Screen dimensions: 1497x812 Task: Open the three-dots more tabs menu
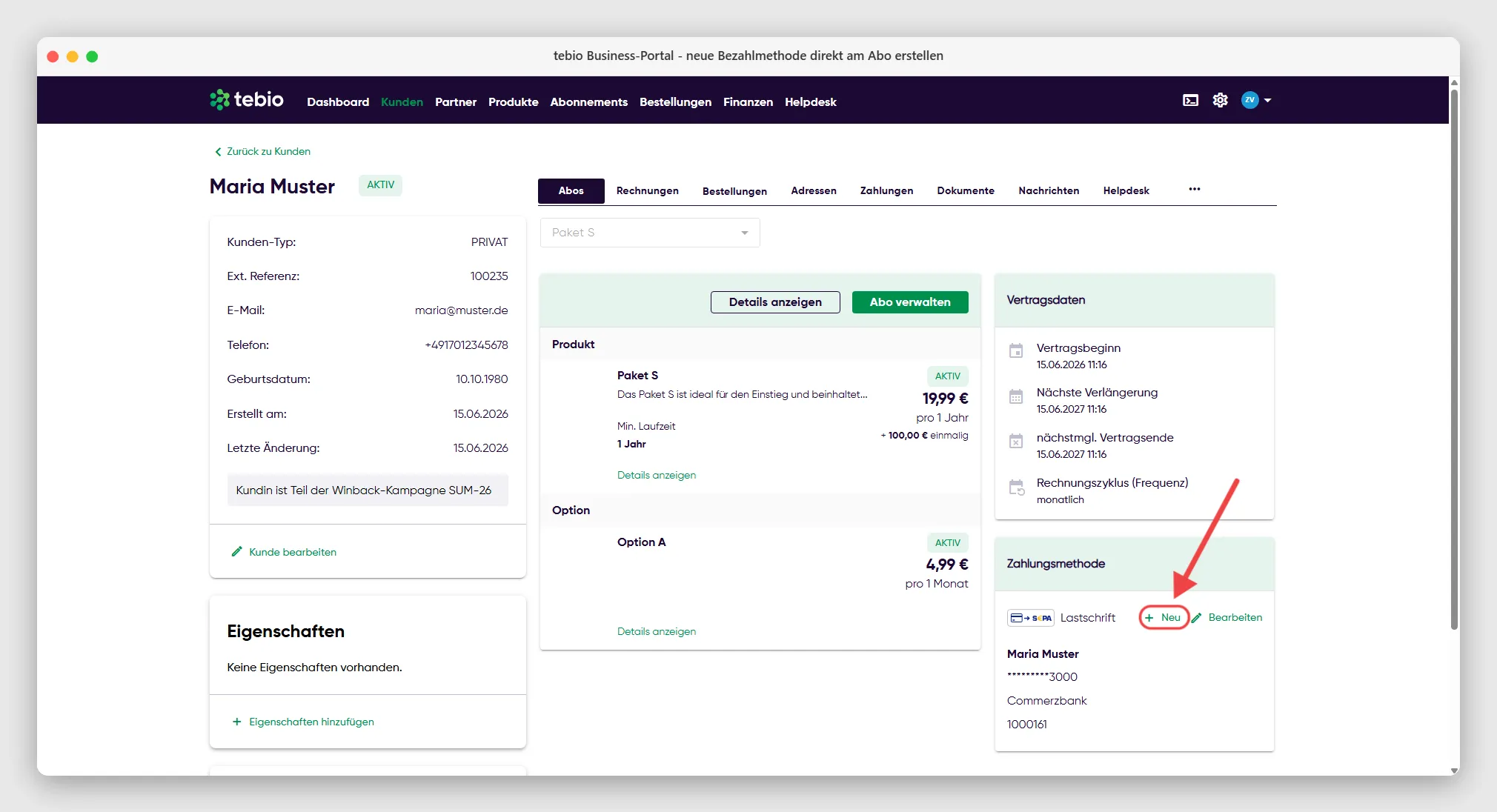click(1194, 189)
